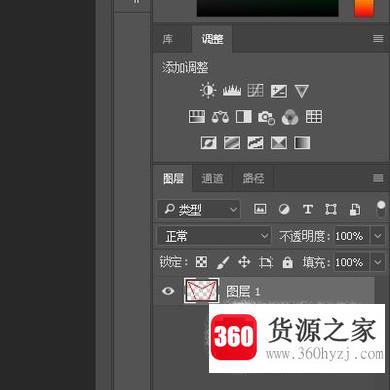The width and height of the screenshot is (390, 390).
Task: Lock layer position
Action: click(x=244, y=262)
